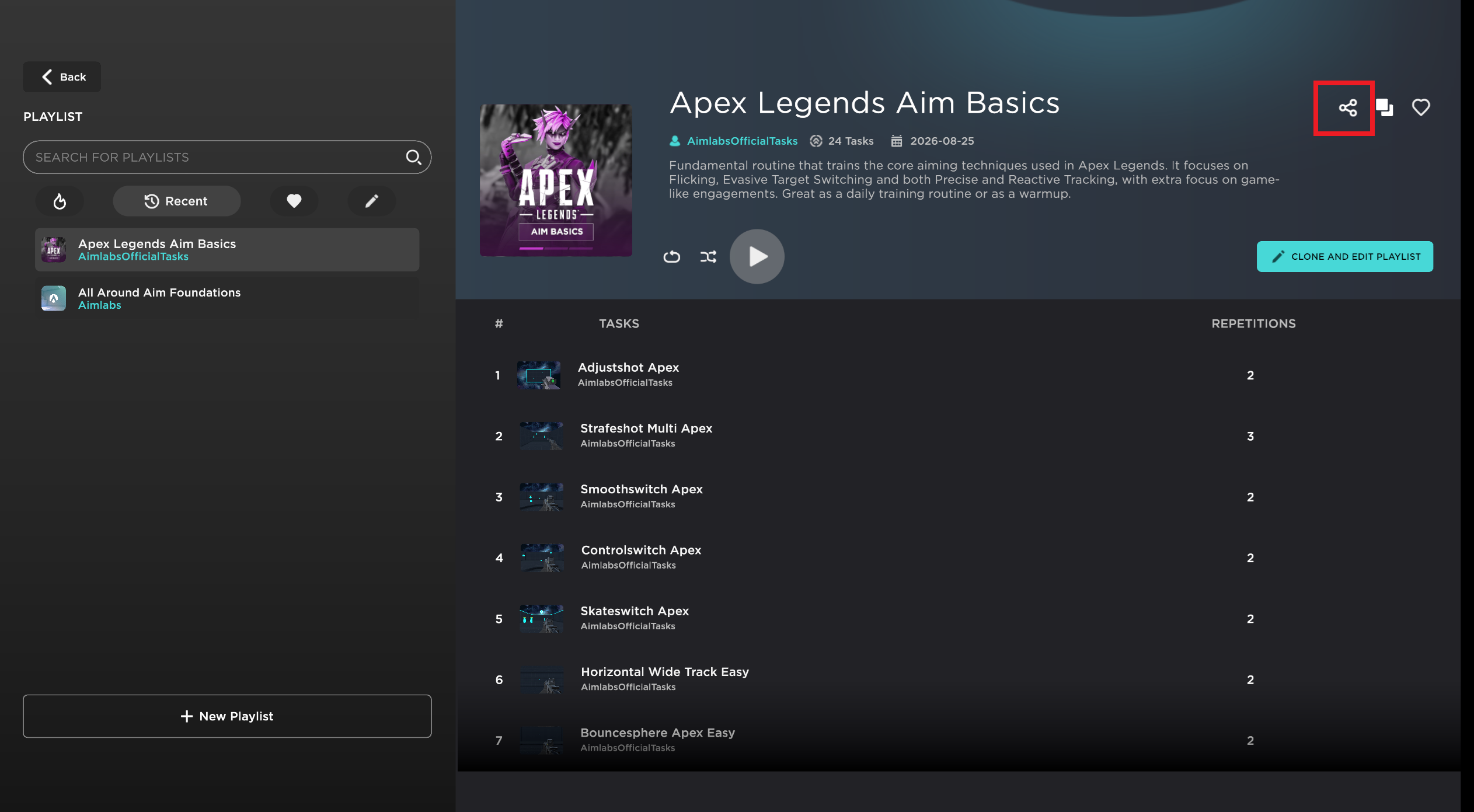This screenshot has width=1474, height=812.
Task: Click the share playlist icon
Action: pos(1347,108)
